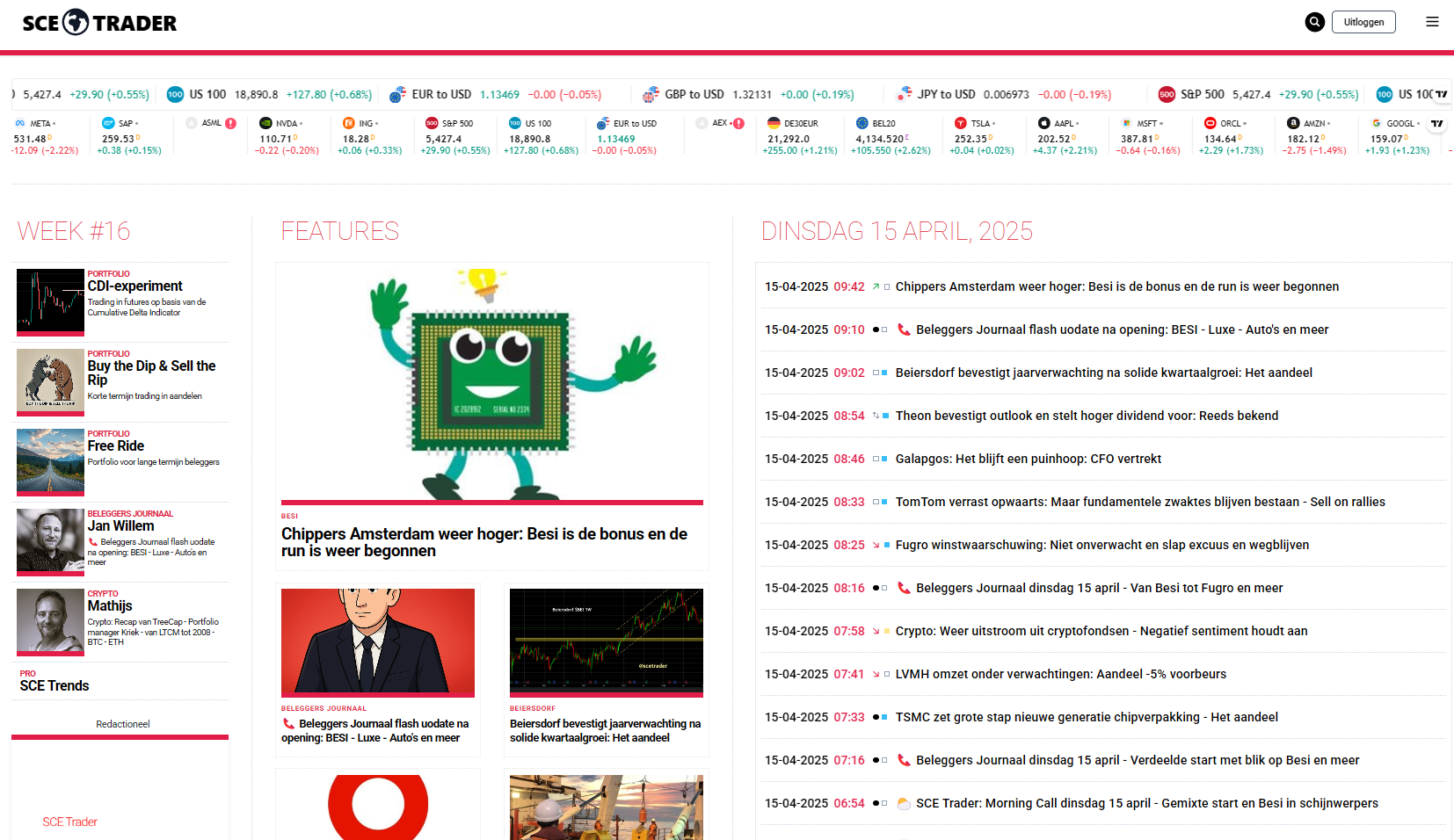This screenshot has height=840, width=1454.
Task: Click the NVDA company logo
Action: coord(265,123)
